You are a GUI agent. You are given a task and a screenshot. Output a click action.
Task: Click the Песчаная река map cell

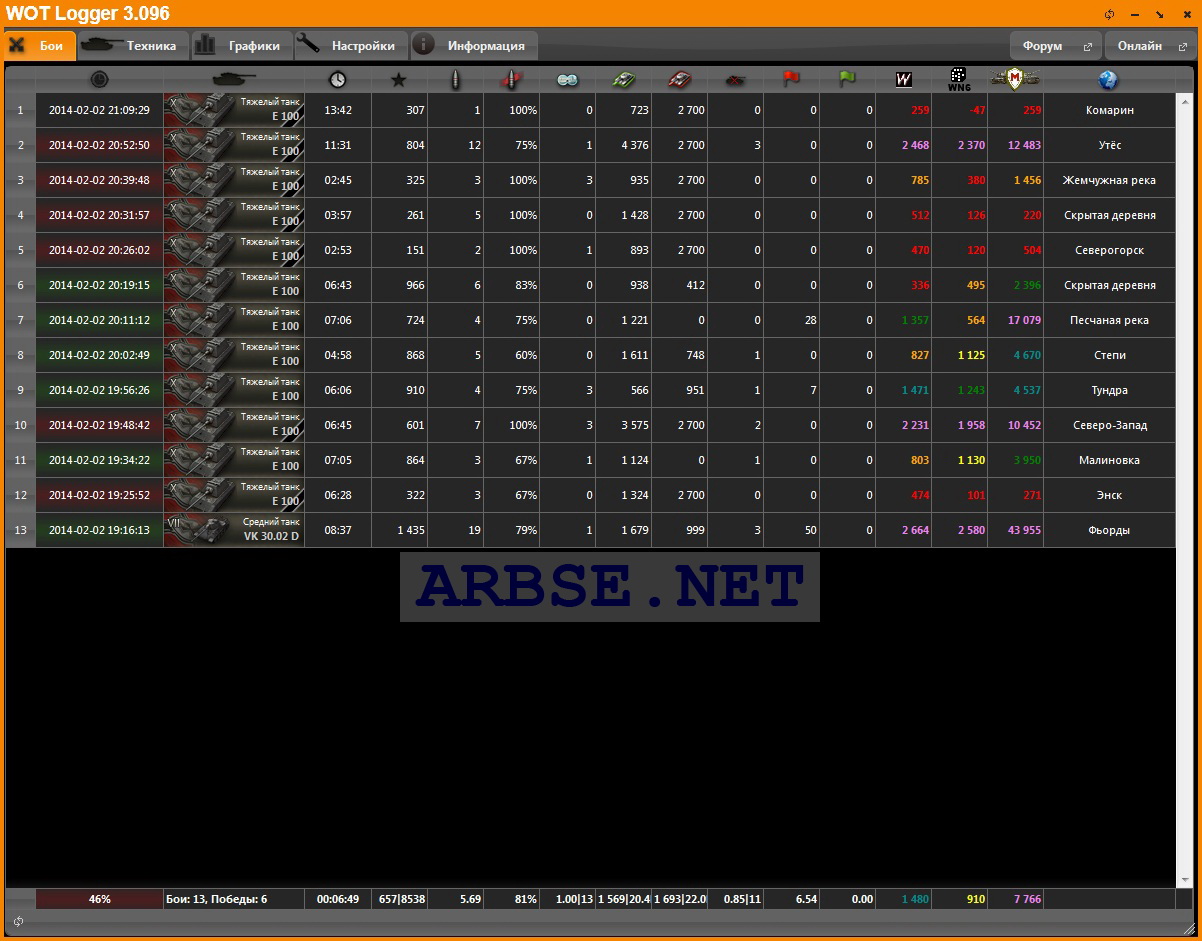1109,320
